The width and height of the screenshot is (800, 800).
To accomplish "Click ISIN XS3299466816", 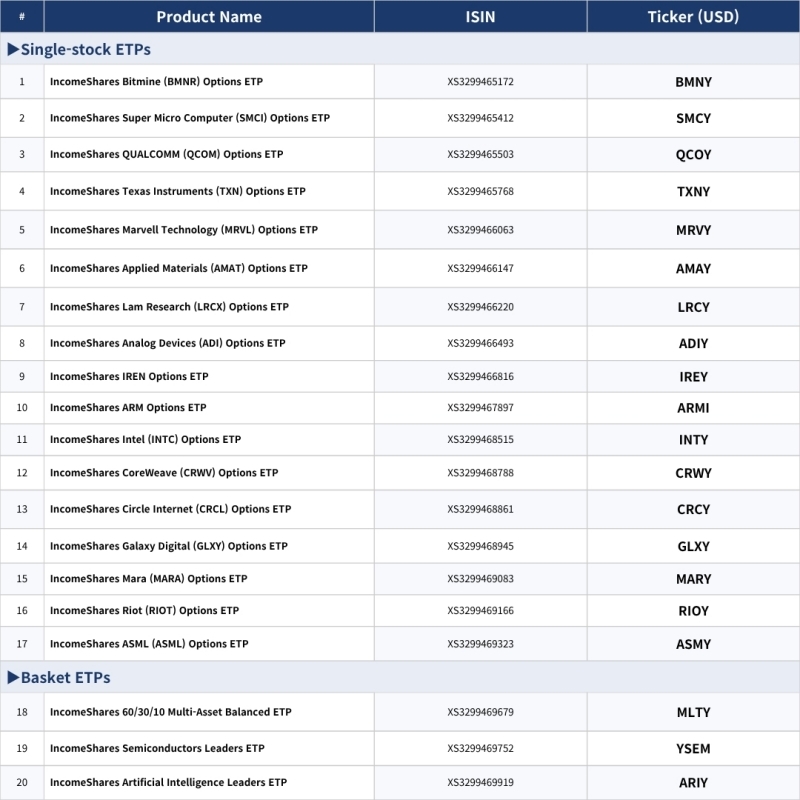I will 480,377.
